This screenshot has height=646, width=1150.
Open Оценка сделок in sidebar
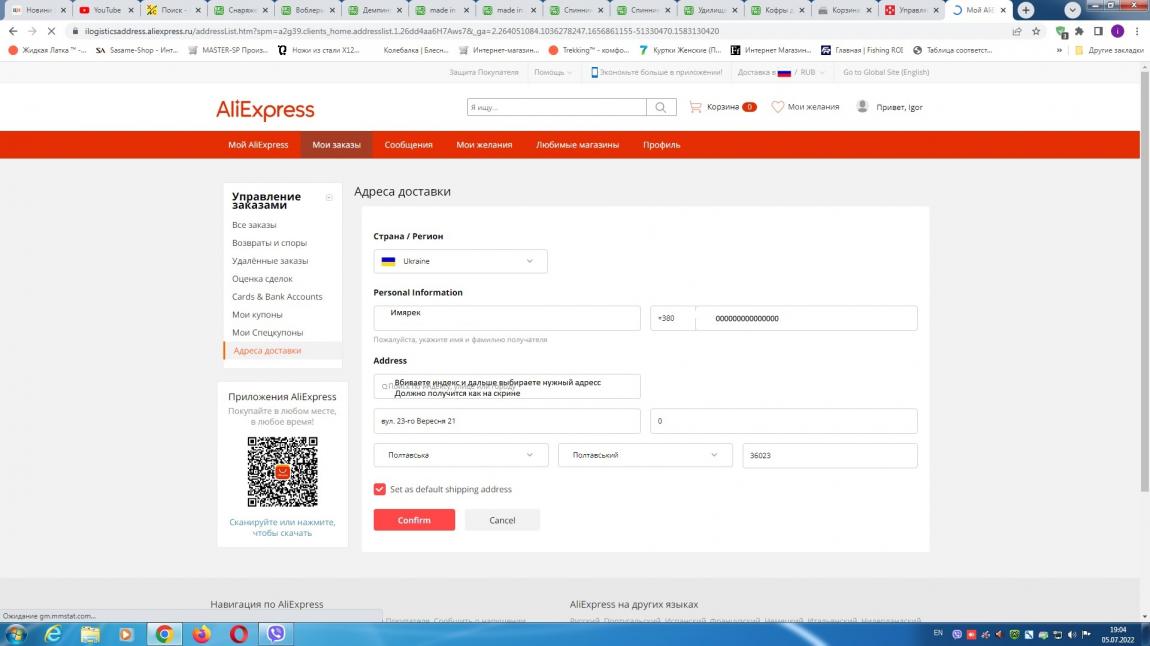[262, 279]
